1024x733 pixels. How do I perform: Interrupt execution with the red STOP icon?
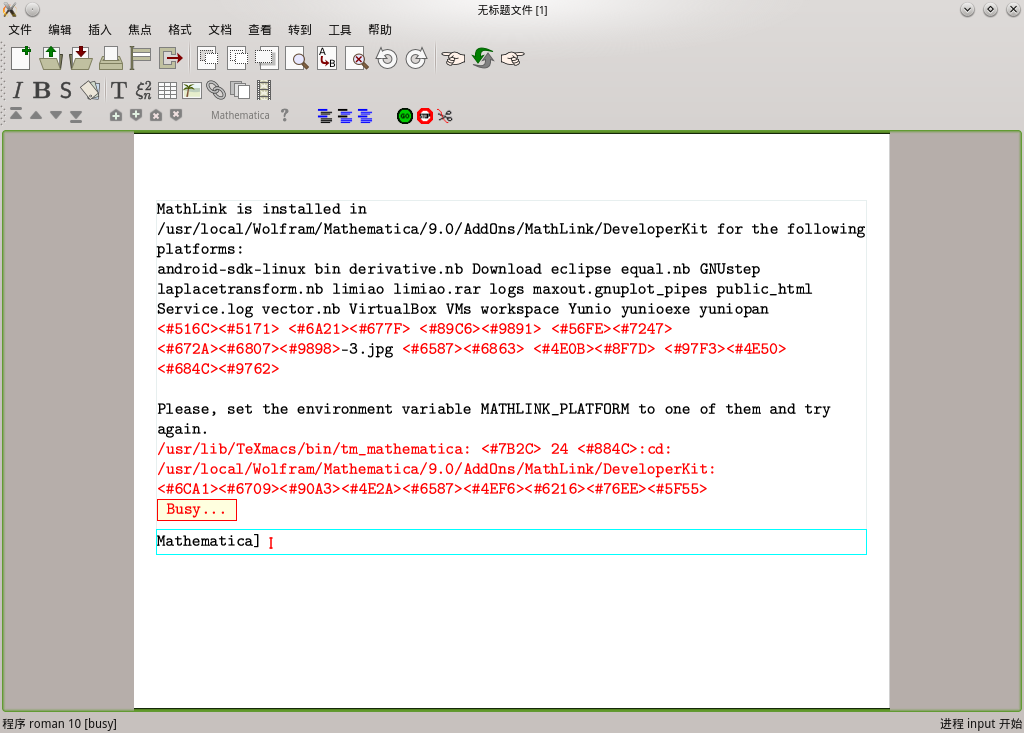pyautogui.click(x=425, y=116)
